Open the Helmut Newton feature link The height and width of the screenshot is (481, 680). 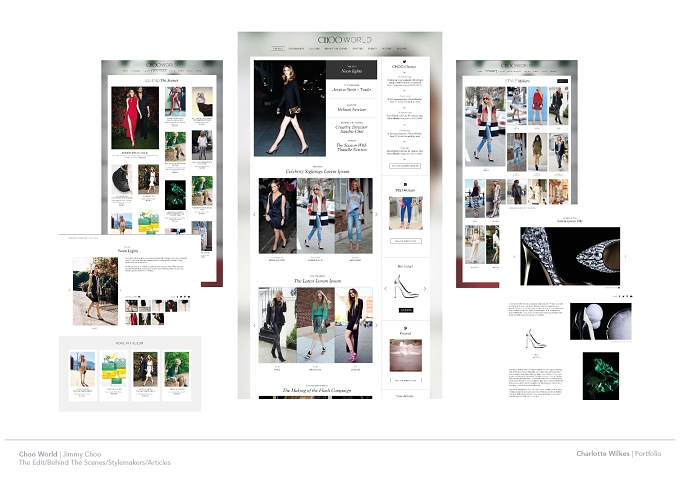pos(351,108)
